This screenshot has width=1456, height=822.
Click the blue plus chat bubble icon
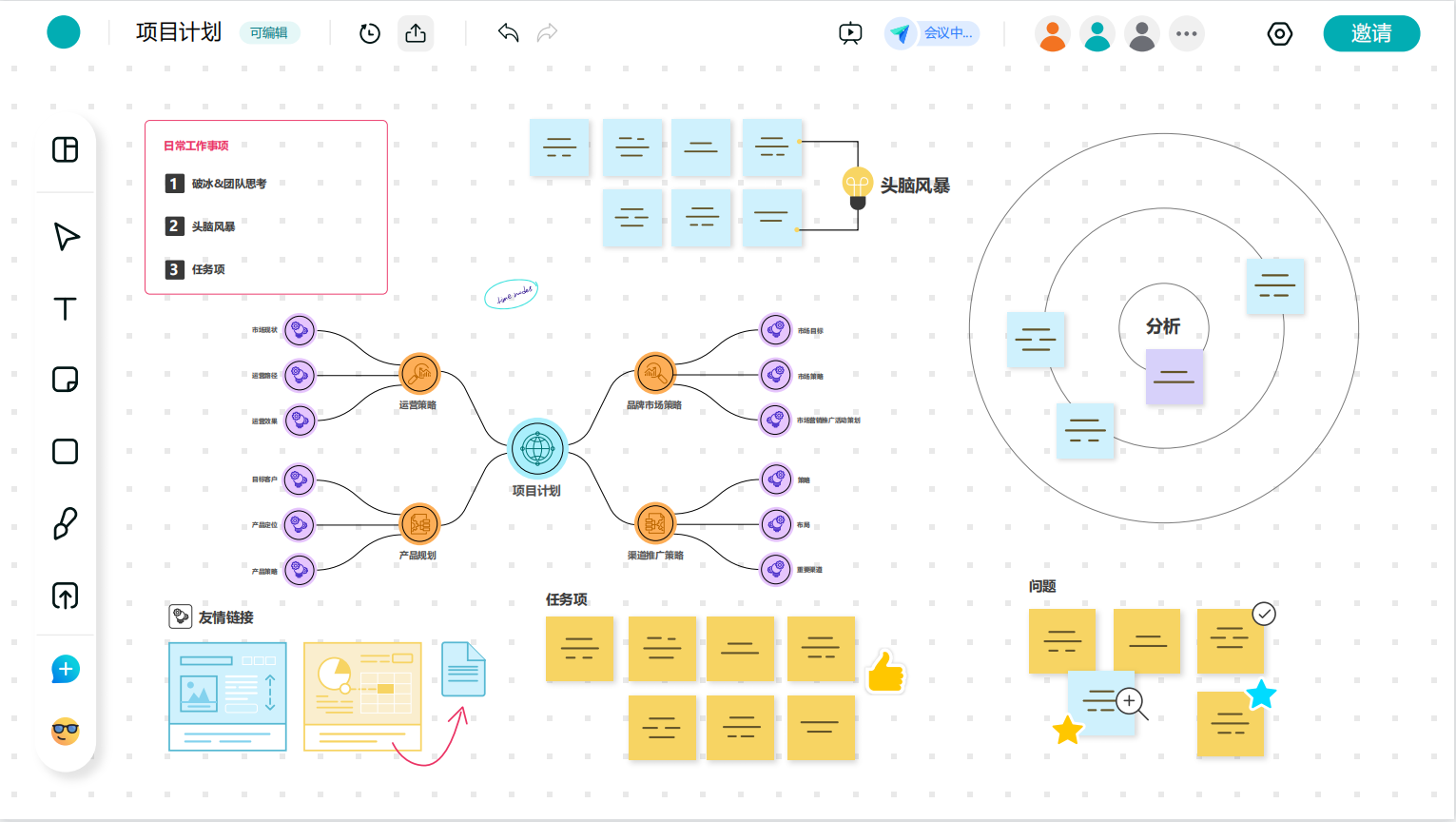tap(65, 670)
